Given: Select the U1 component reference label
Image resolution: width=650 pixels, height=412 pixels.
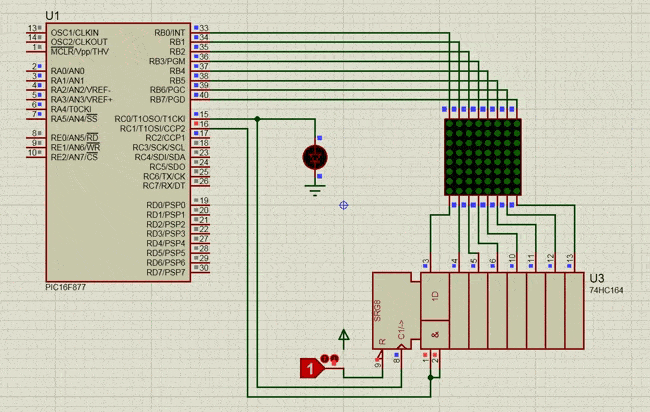Looking at the screenshot, I should (x=53, y=16).
